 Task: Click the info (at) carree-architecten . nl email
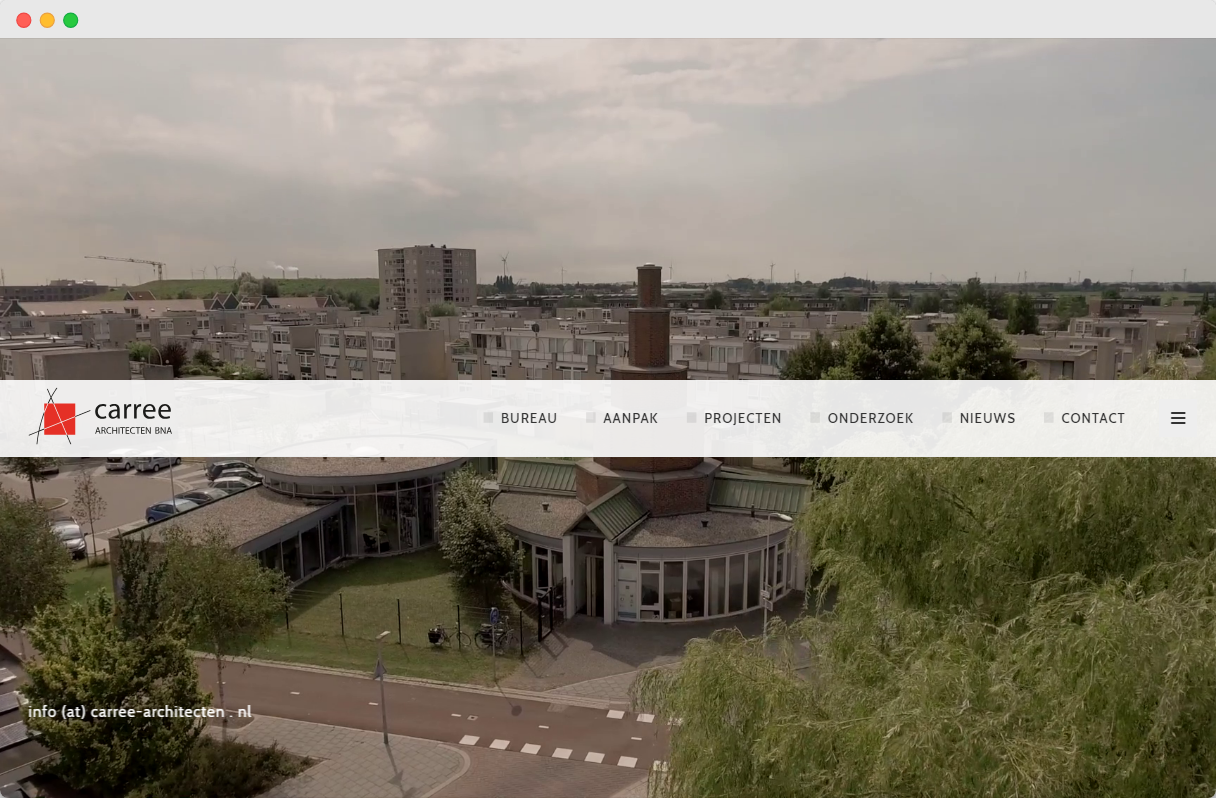pyautogui.click(x=140, y=712)
